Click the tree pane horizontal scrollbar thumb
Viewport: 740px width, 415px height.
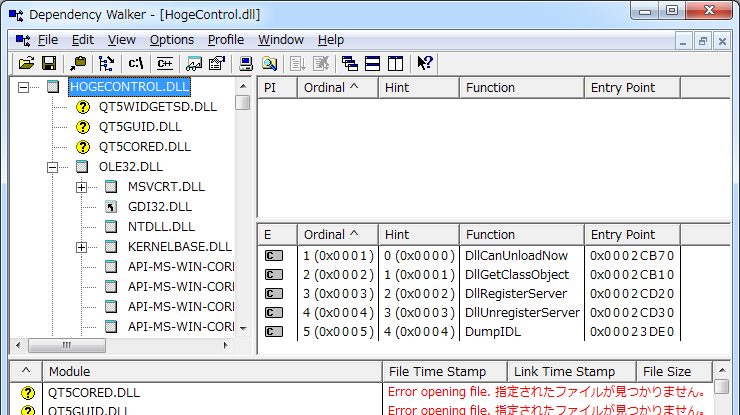pyautogui.click(x=67, y=346)
